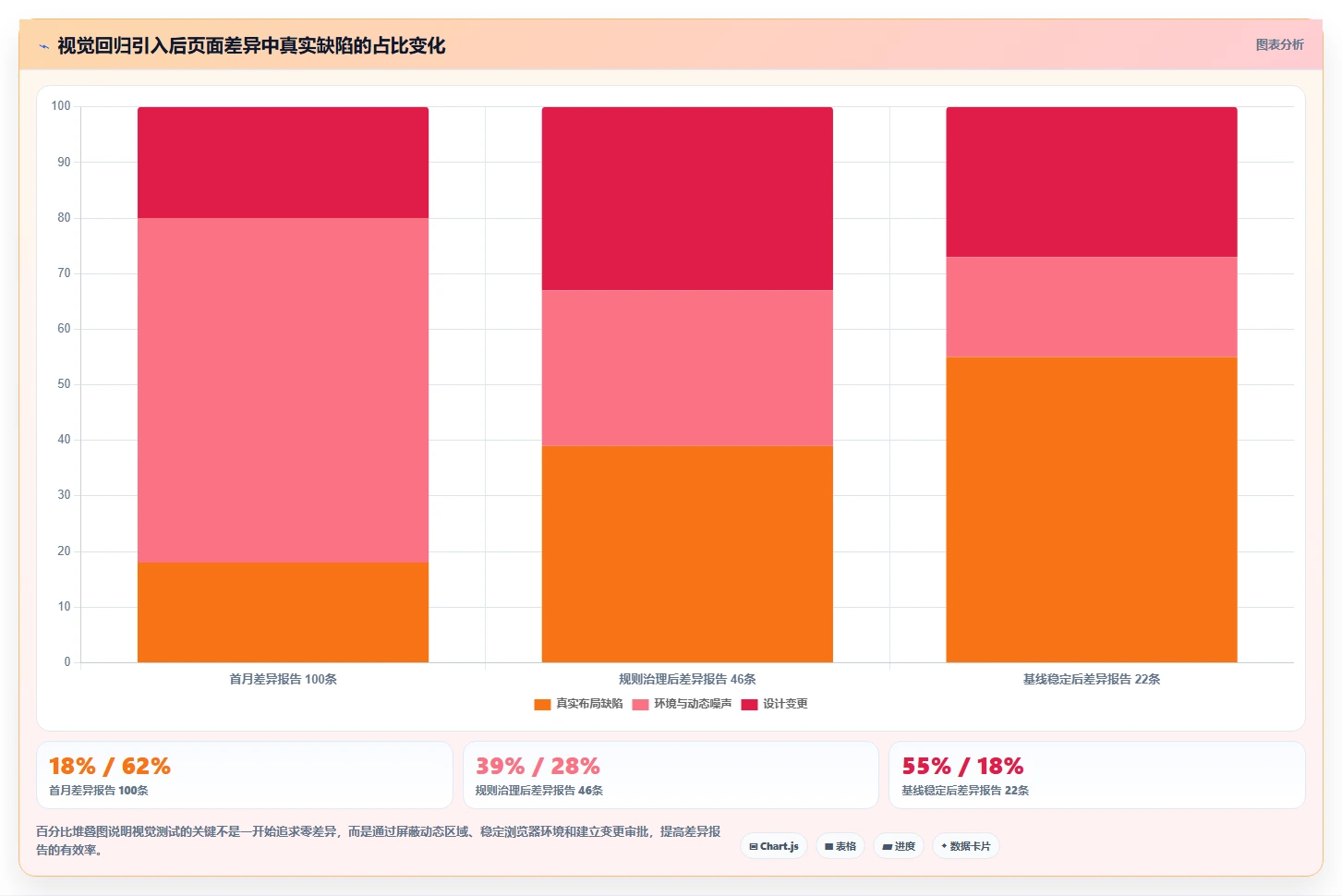Click the crimson segment of the 首月差异报告 bar
The width and height of the screenshot is (1342, 896).
[x=283, y=163]
